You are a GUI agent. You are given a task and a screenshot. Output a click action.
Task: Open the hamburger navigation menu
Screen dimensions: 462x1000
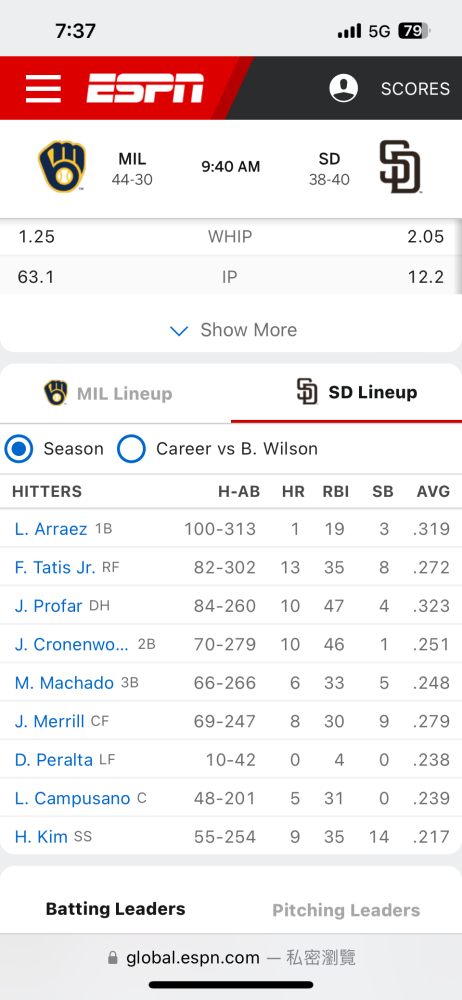43,88
